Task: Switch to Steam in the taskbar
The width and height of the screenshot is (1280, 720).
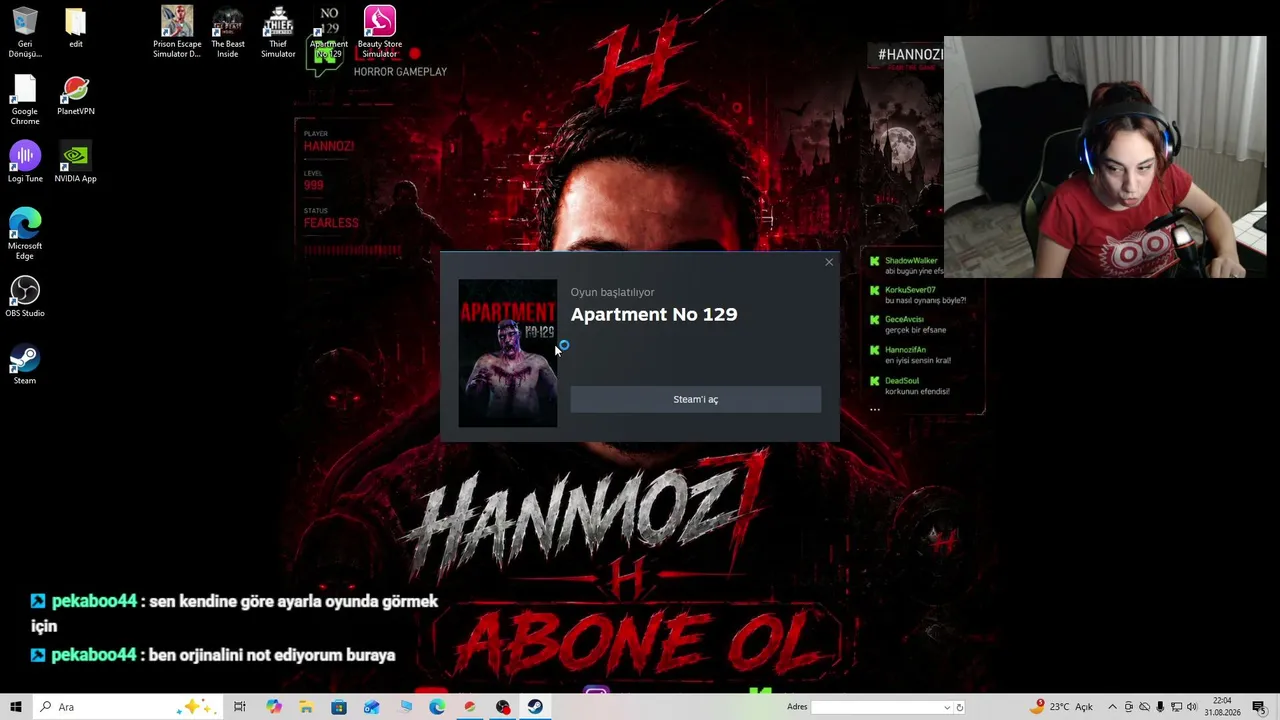Action: [536, 707]
